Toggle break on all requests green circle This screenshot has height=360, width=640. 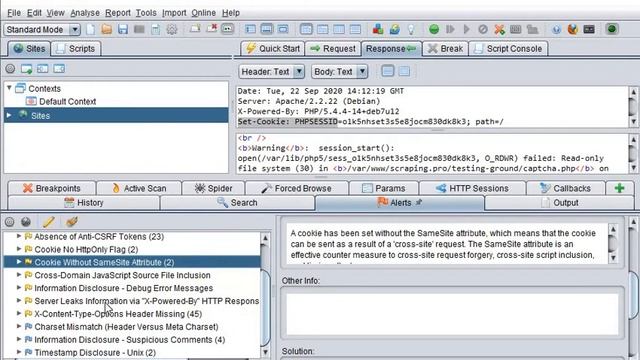point(434,29)
